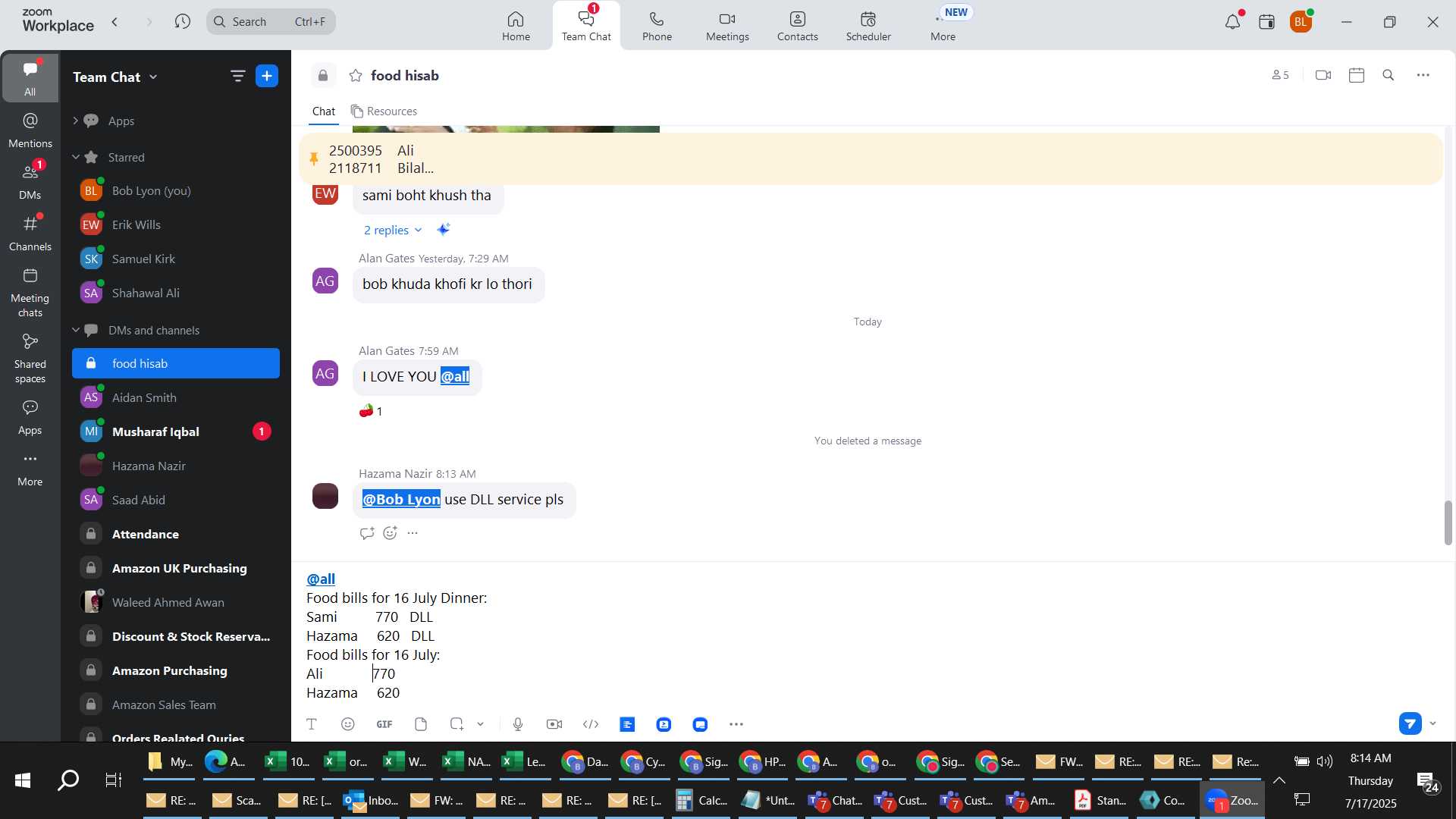Open the filter icon in Team Chat header
This screenshot has height=819, width=1456.
[x=237, y=76]
